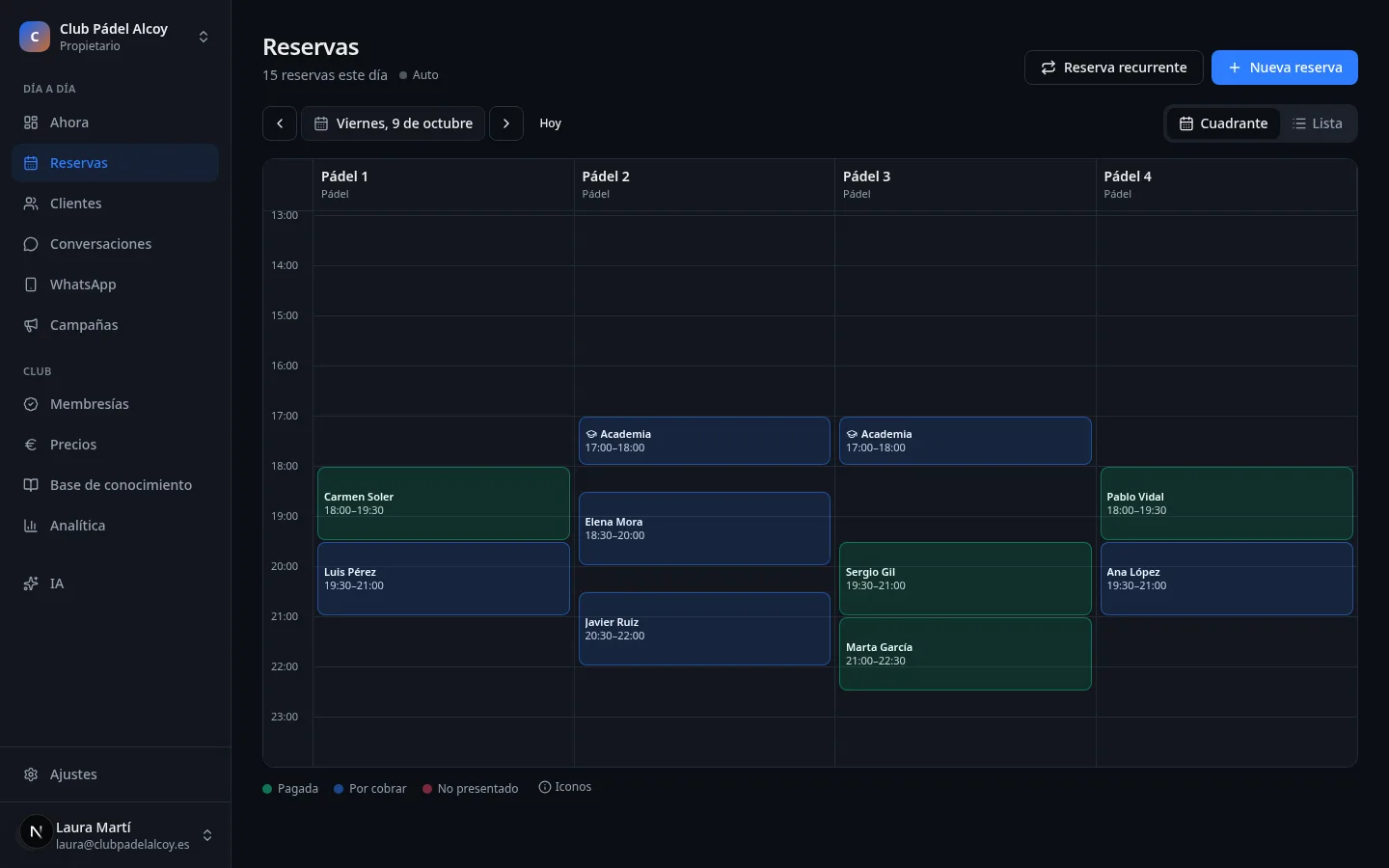1389x868 pixels.
Task: Open Luis Pérez 19:30–21:00 booking
Action: [444, 579]
